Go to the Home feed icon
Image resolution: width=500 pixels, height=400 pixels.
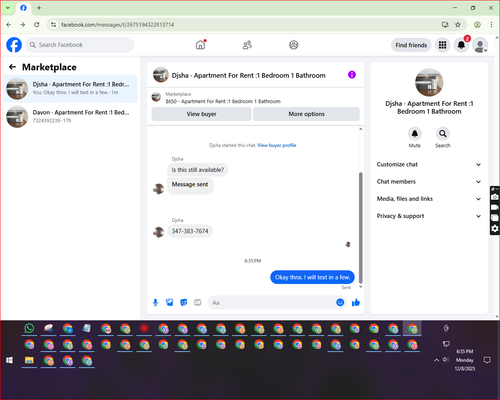[200, 45]
